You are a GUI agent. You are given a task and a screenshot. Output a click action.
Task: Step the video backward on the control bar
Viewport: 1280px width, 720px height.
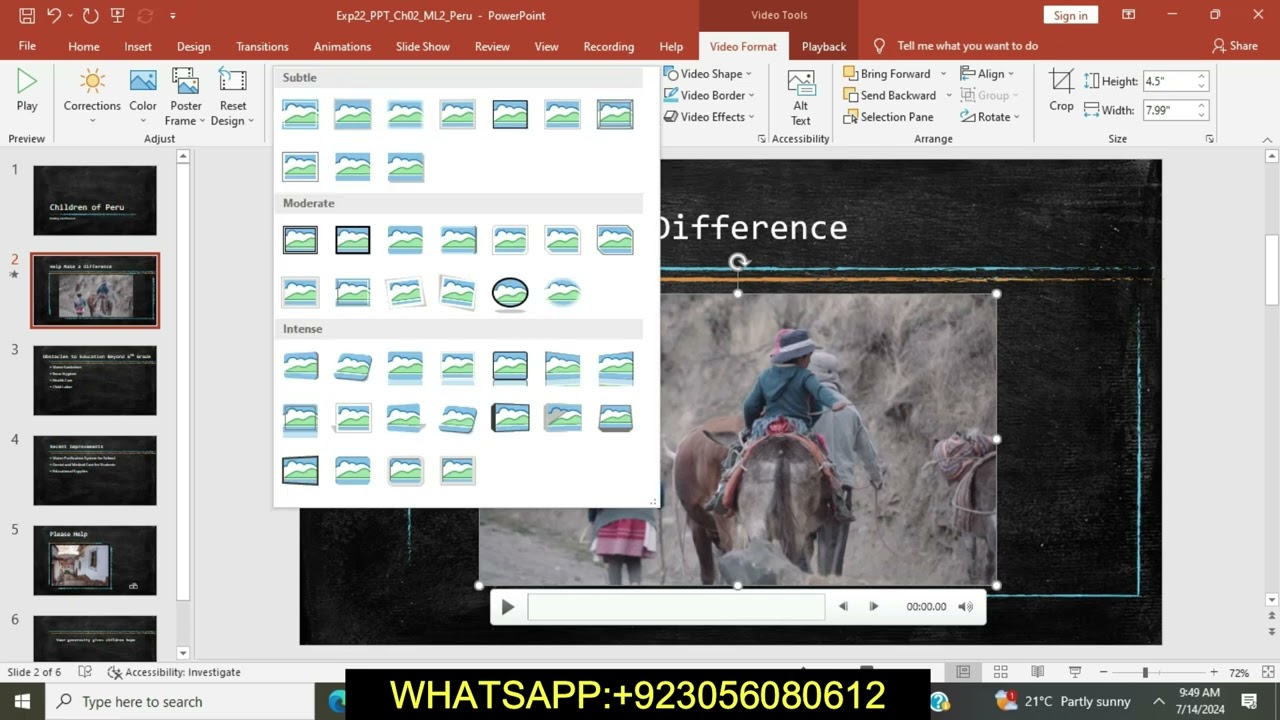843,607
